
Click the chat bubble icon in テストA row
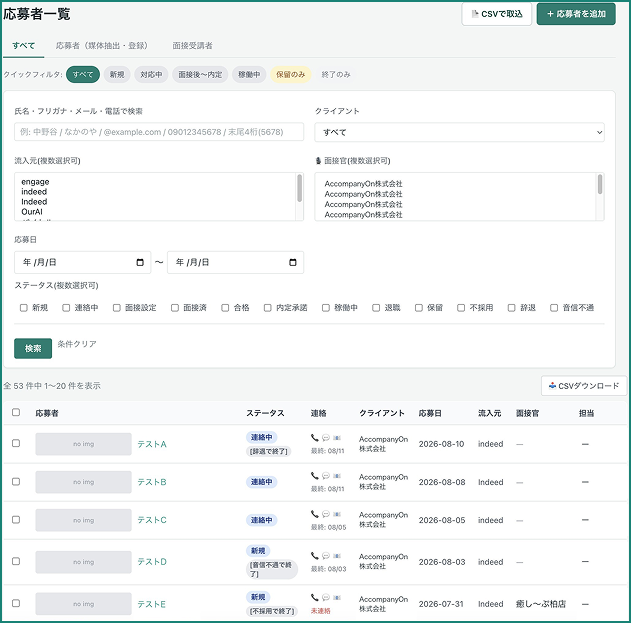pyautogui.click(x=326, y=437)
